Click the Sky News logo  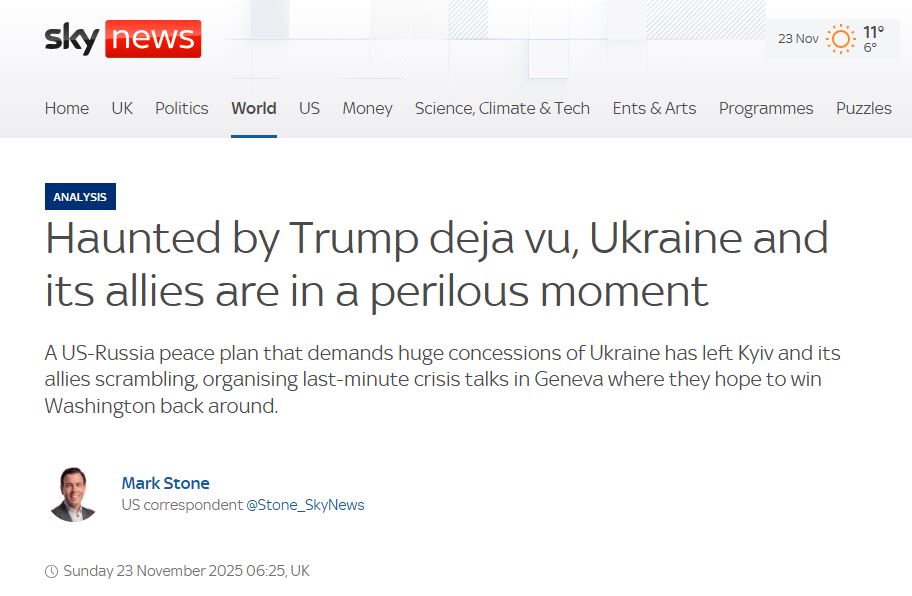[122, 39]
